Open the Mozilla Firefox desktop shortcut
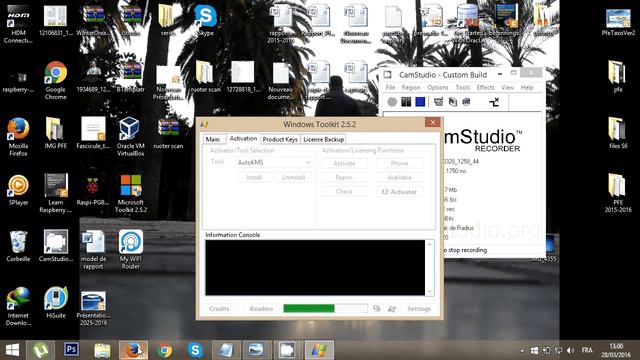Image resolution: width=640 pixels, height=360 pixels. [x=18, y=137]
